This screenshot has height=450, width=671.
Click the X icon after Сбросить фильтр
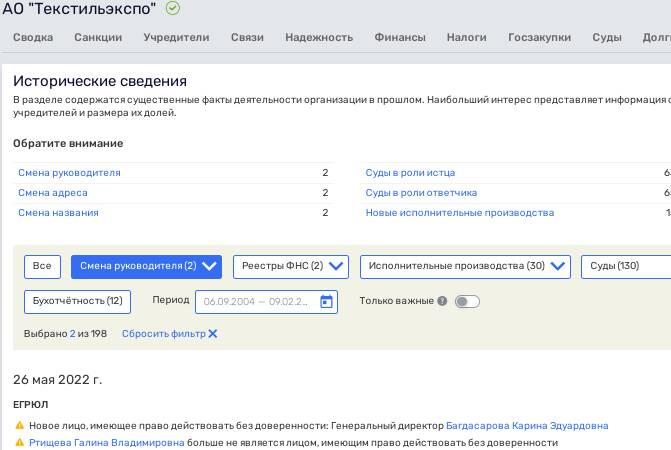[x=213, y=334]
